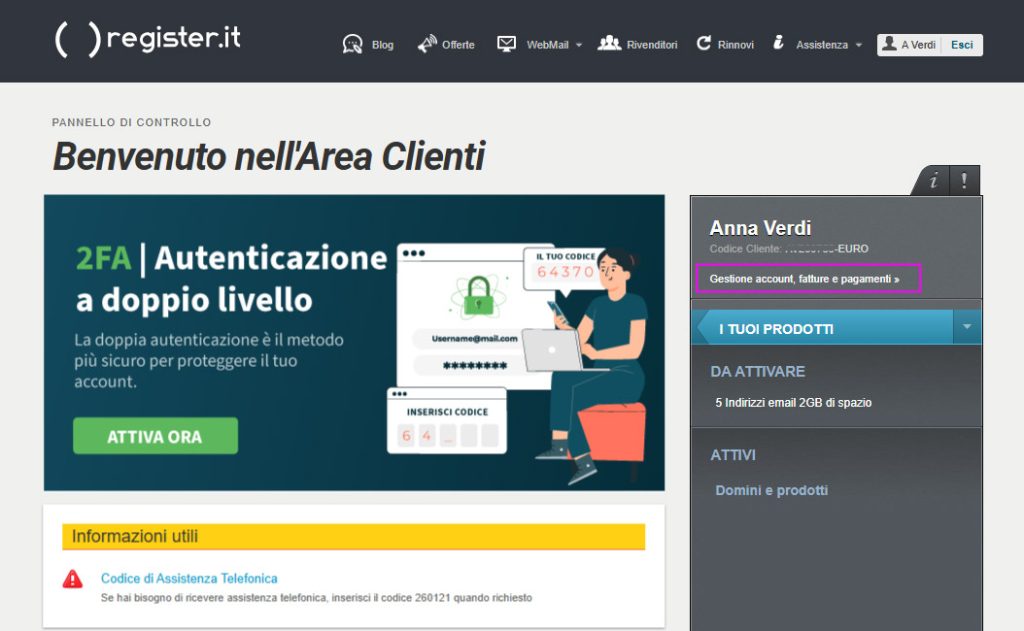Screen dimensions: 1024x631
Task: Click the register.it logo
Action: tap(147, 39)
